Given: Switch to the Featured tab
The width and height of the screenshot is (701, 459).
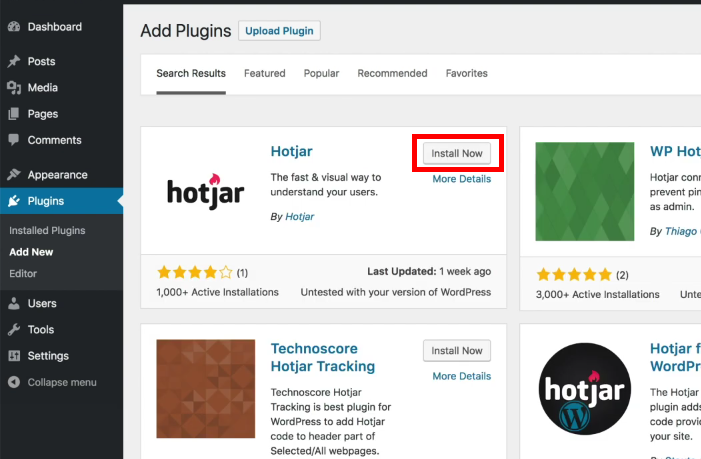Looking at the screenshot, I should 265,73.
